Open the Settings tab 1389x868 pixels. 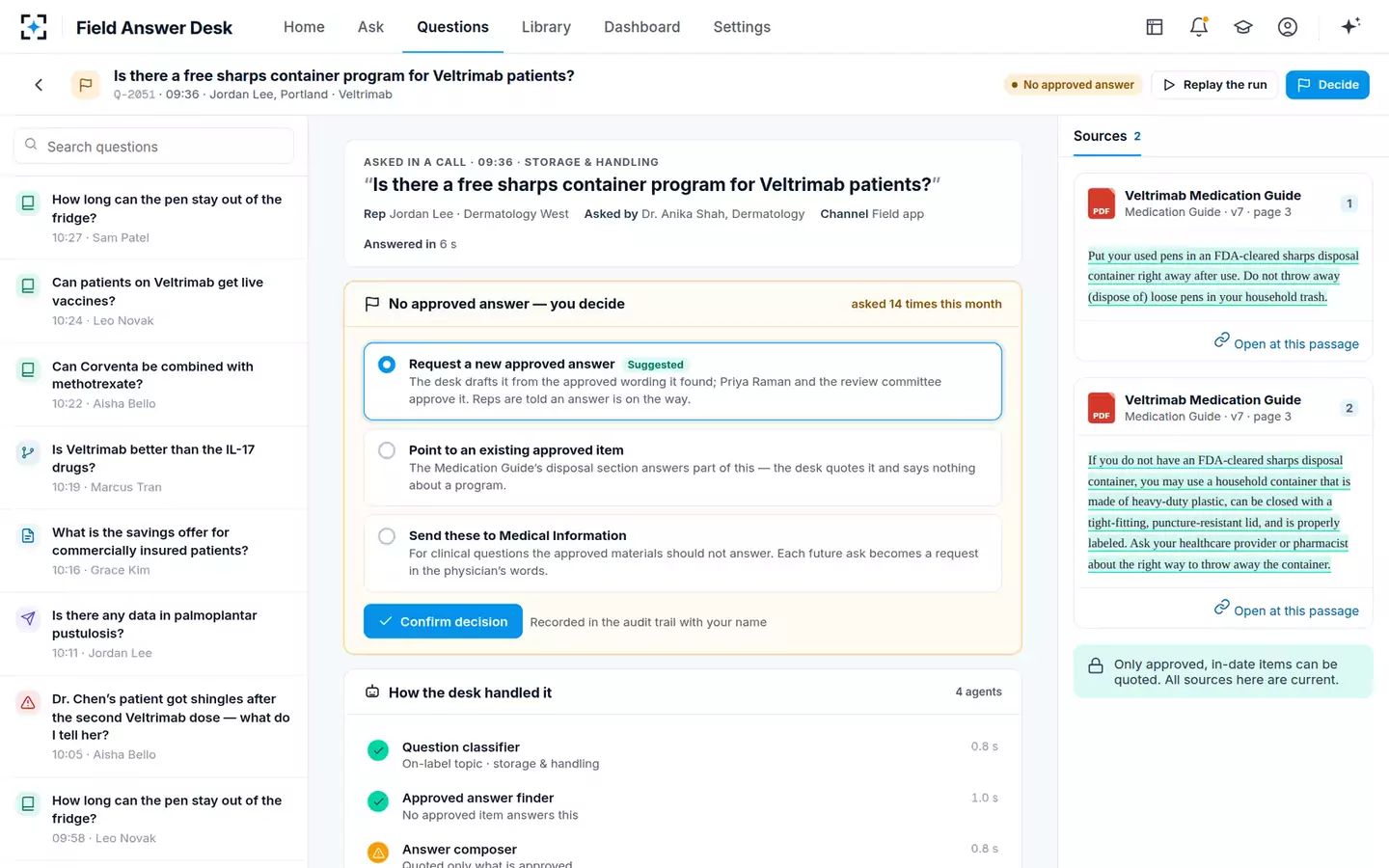pos(742,27)
